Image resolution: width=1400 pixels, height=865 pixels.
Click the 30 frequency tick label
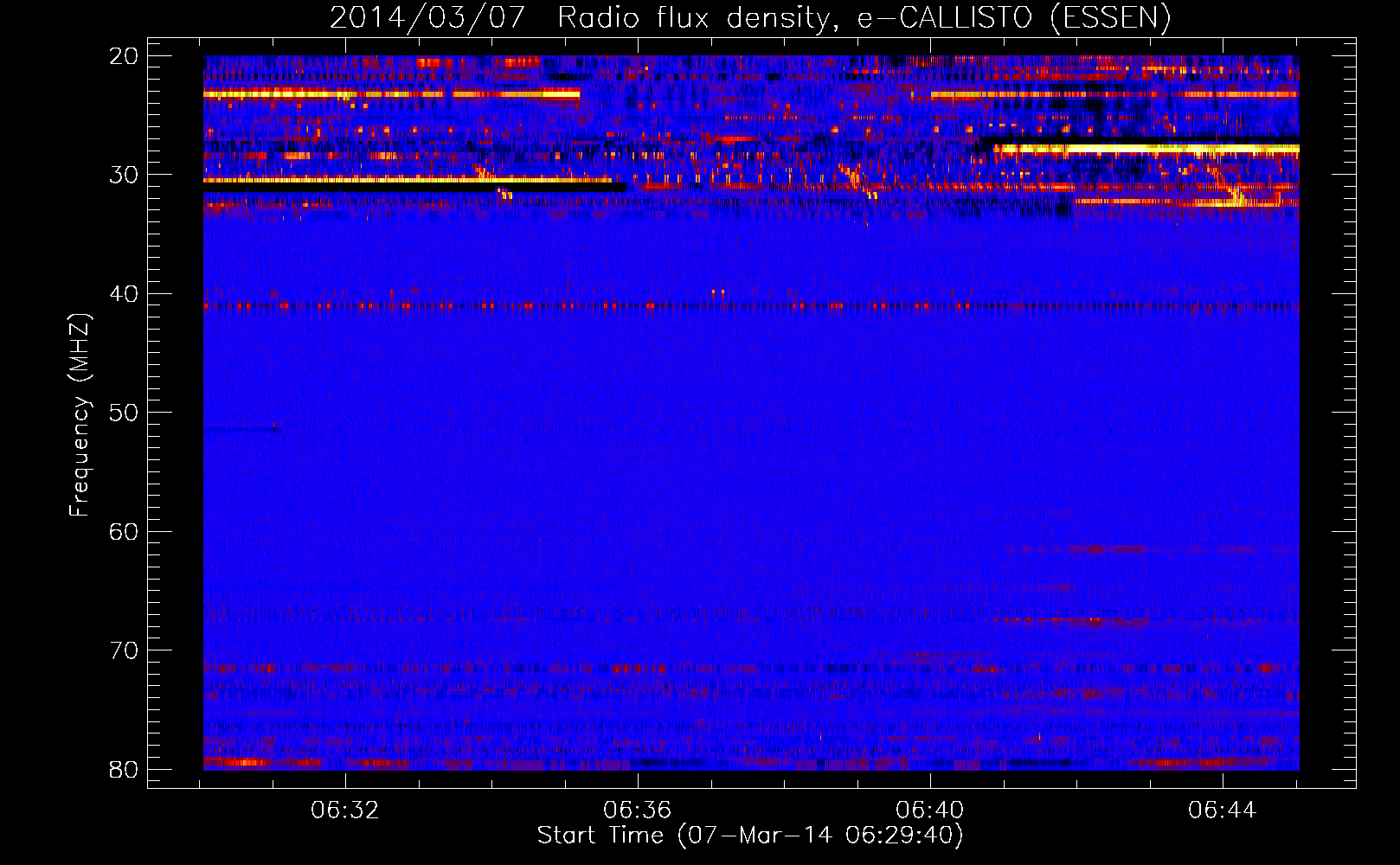click(124, 175)
